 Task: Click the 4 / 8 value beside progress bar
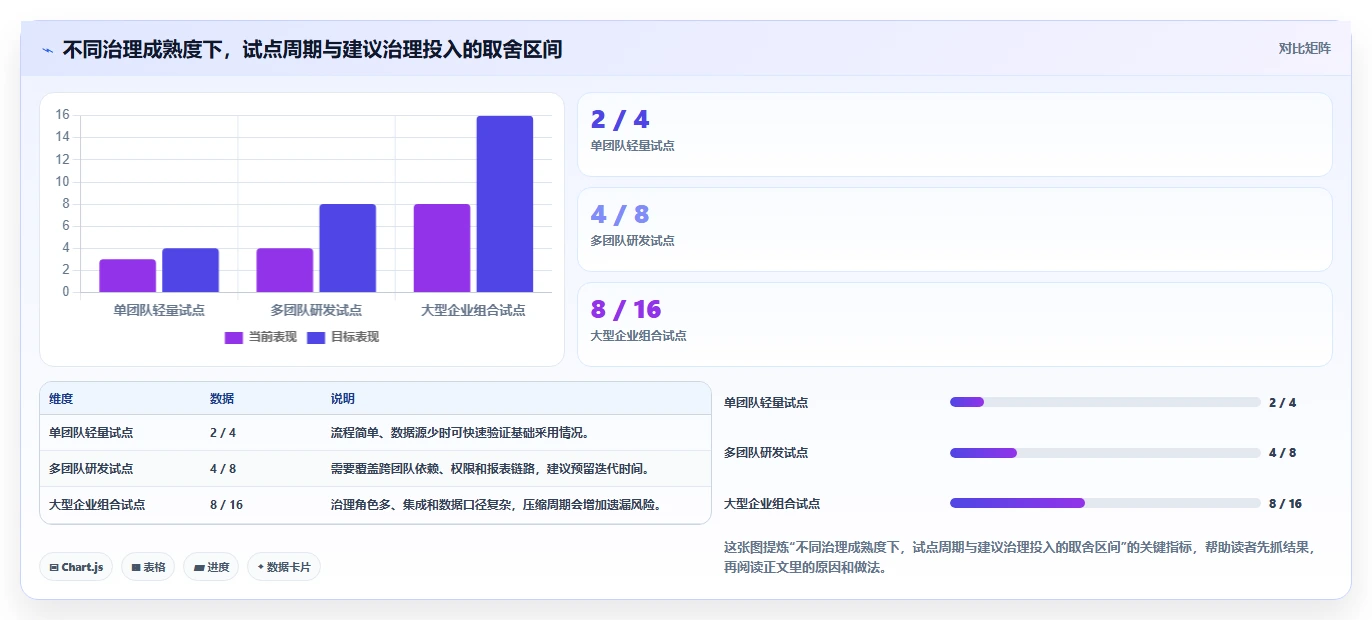click(x=1282, y=453)
